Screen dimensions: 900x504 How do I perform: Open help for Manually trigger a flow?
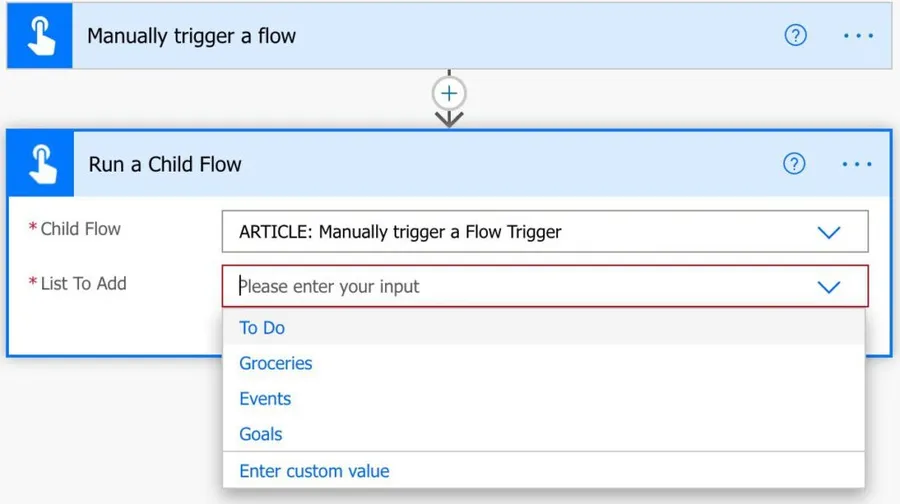795,36
